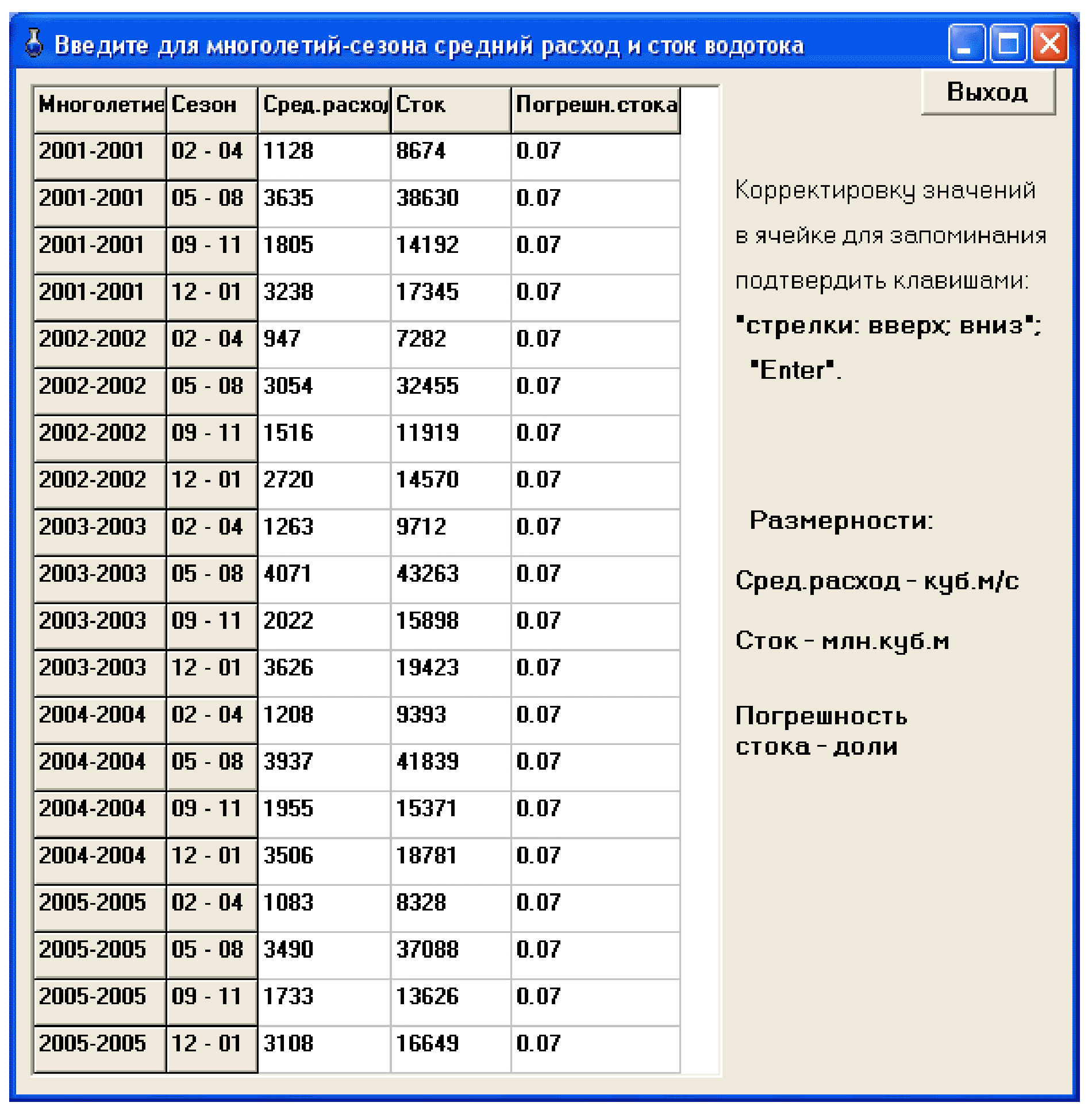This screenshot has height=1114, width=1092.
Task: Select runoff cell 19423
Action: click(451, 674)
